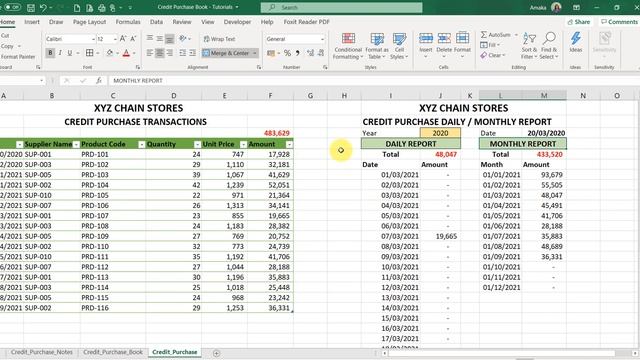Click the Insert cells icon

point(426,39)
